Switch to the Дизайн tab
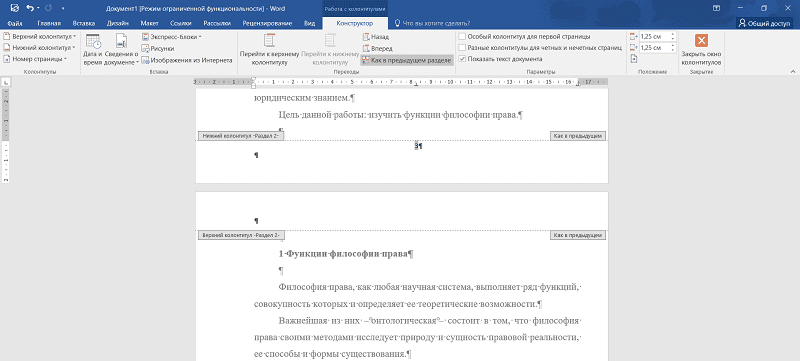This screenshot has height=361, width=800. click(117, 23)
